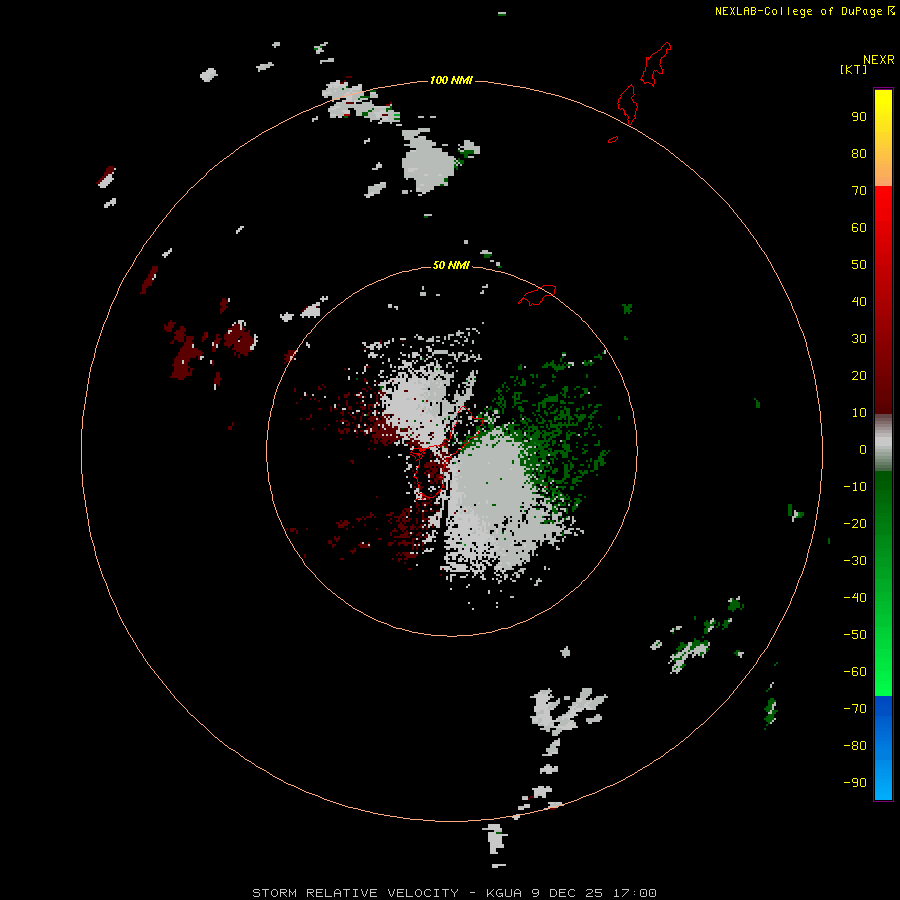Click the -80 knot scale label
The width and height of the screenshot is (900, 900).
tap(855, 746)
